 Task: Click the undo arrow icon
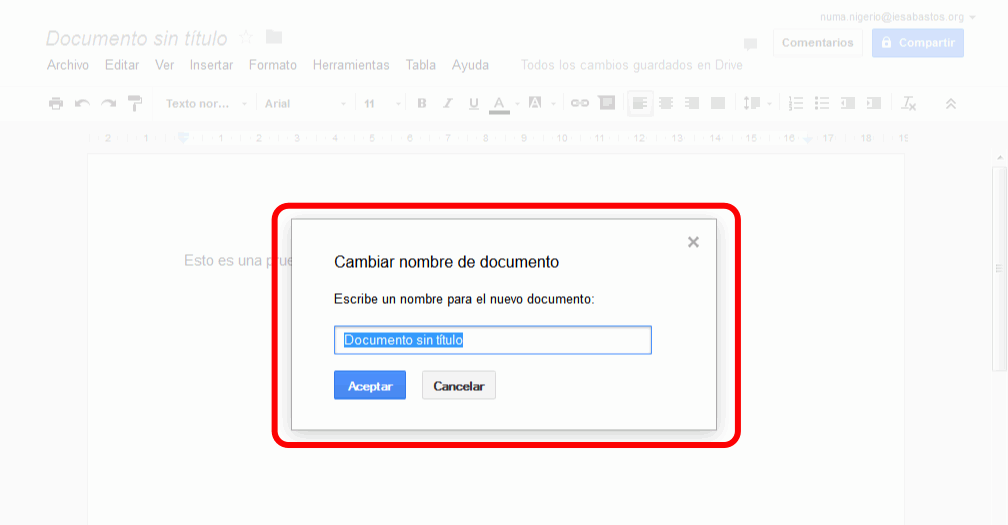pos(82,103)
